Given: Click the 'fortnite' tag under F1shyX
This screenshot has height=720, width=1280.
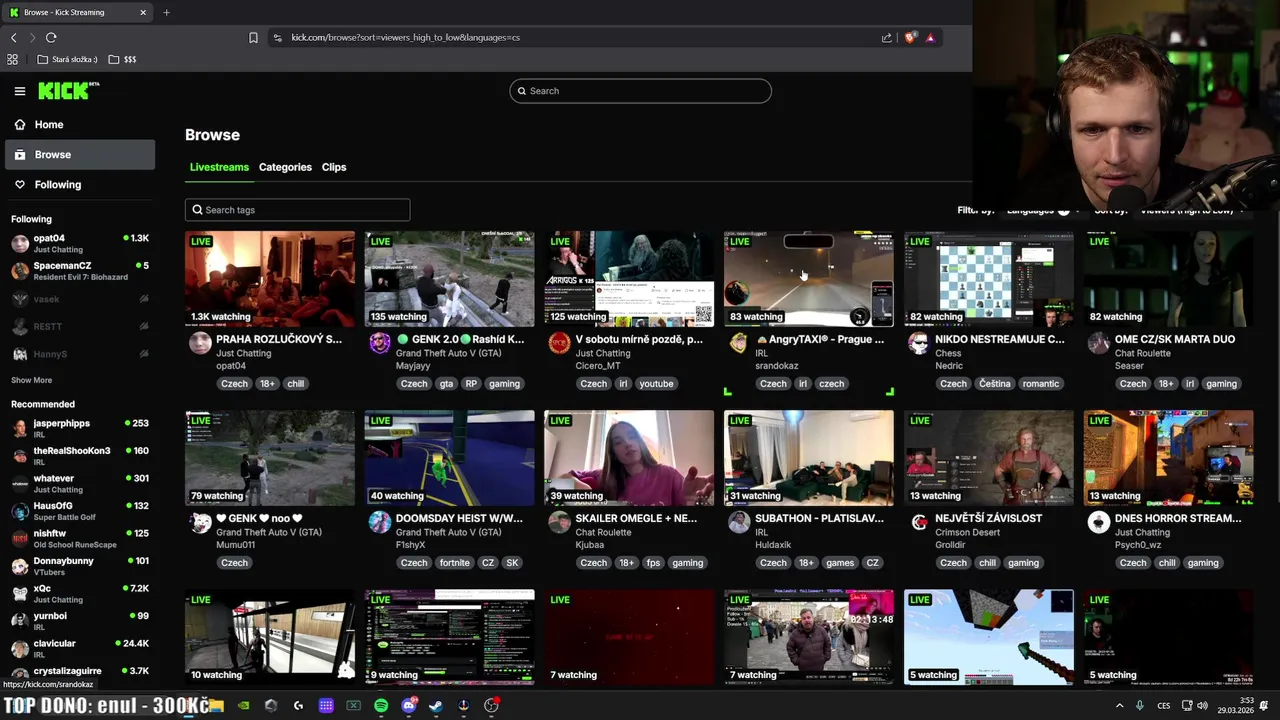Looking at the screenshot, I should tap(454, 563).
